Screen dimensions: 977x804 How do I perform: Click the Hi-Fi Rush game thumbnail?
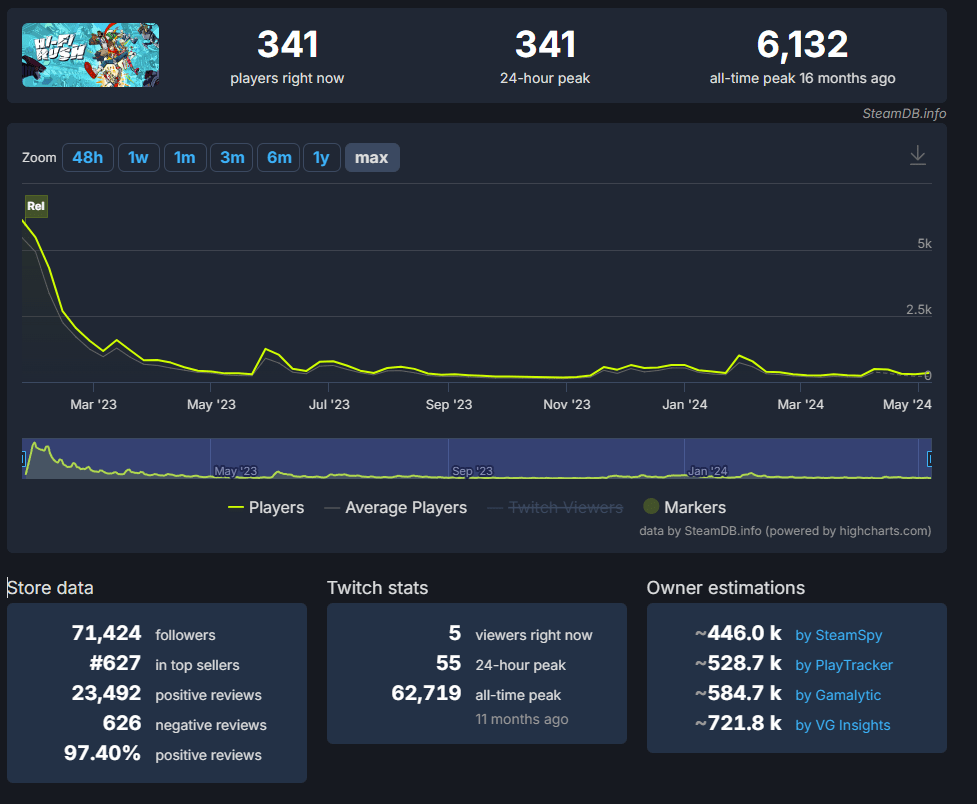(90, 55)
